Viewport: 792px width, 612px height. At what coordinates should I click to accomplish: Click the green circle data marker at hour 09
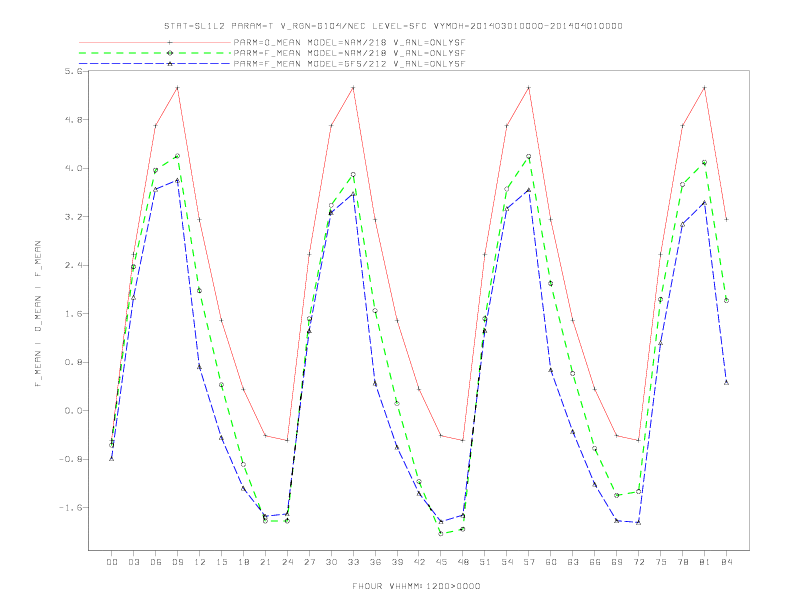tap(177, 156)
